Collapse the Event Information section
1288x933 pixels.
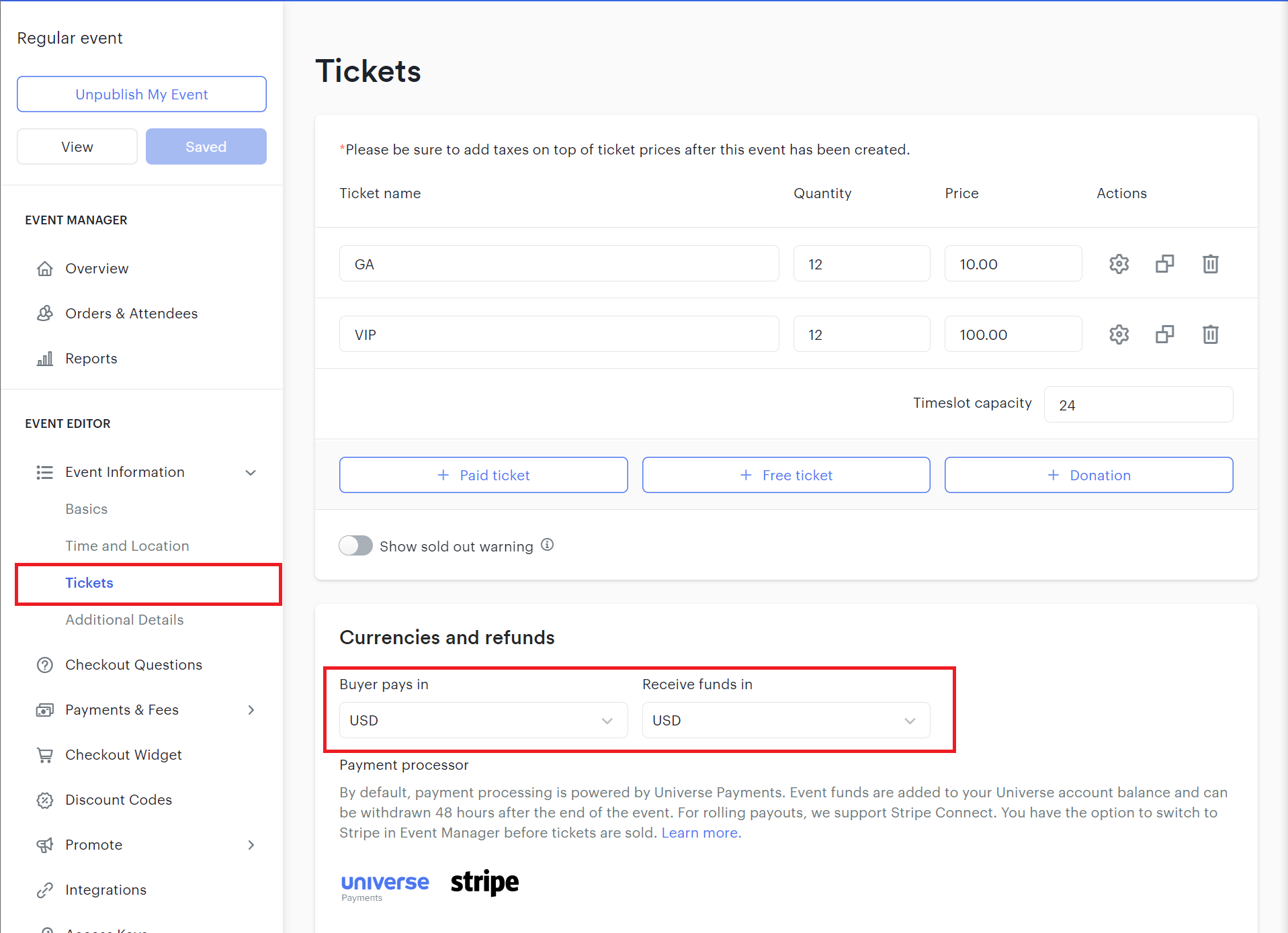click(x=251, y=472)
